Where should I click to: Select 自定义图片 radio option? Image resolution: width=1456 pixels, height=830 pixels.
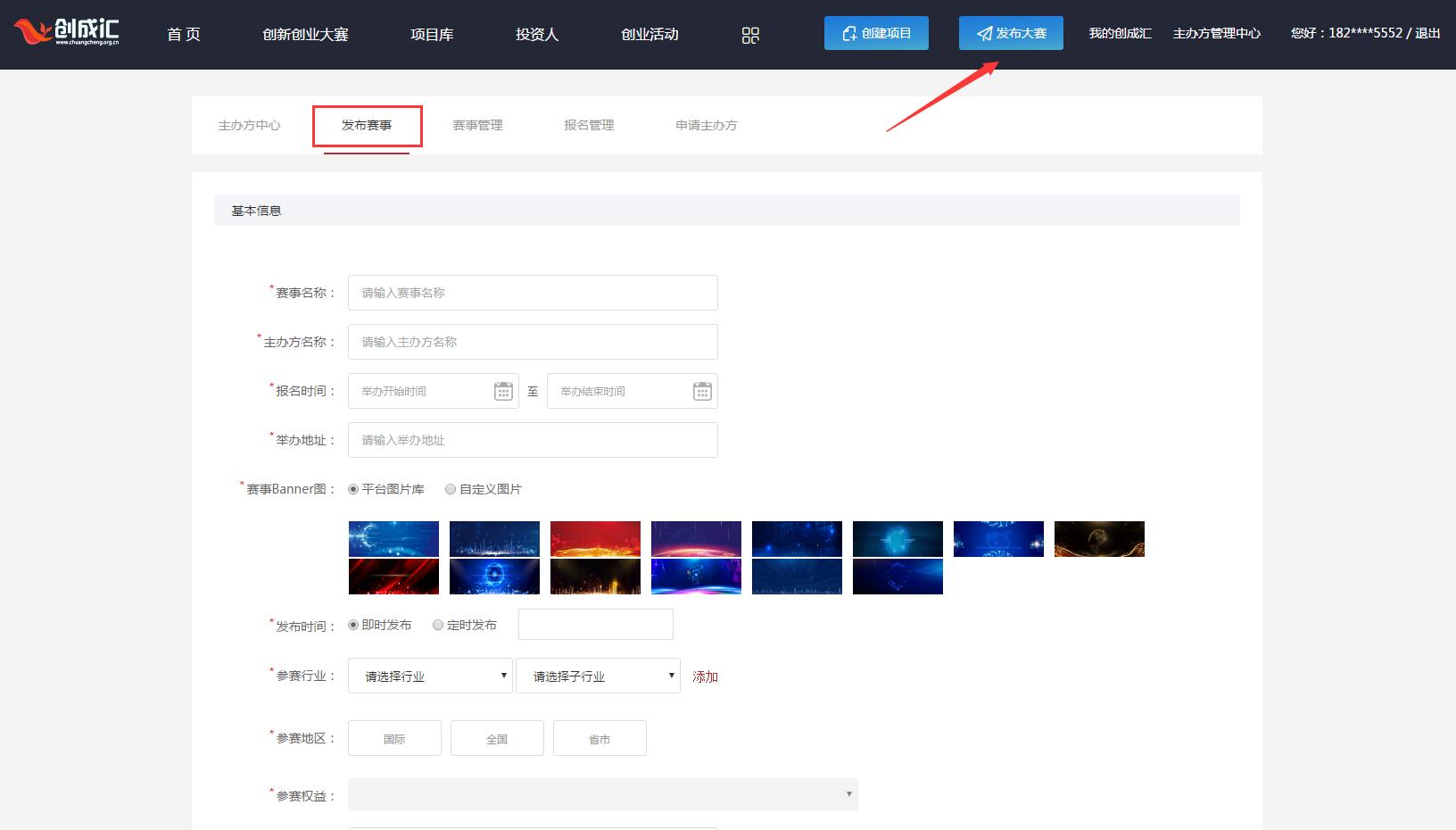(x=451, y=489)
